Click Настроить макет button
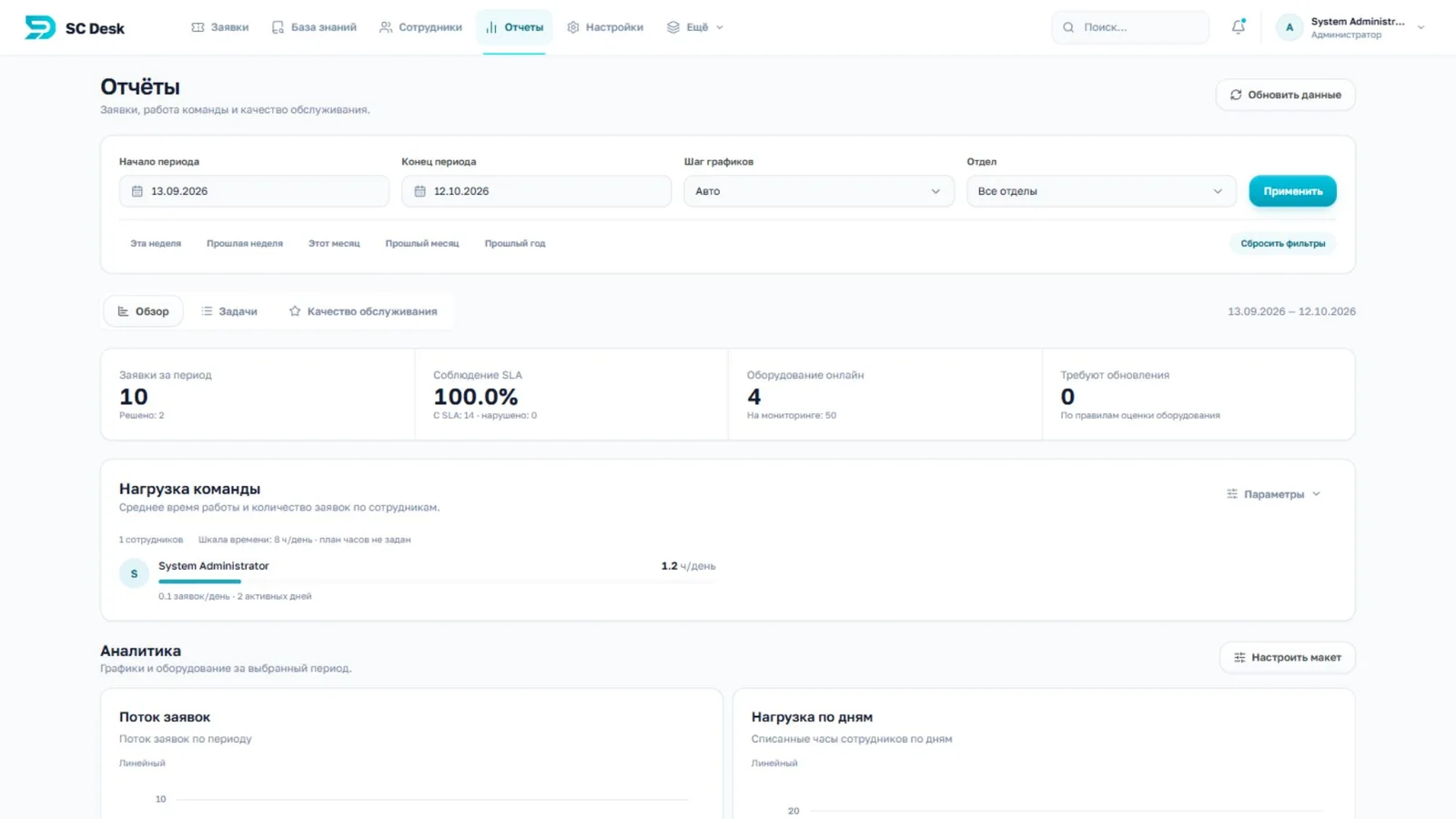This screenshot has height=819, width=1456. [1288, 657]
